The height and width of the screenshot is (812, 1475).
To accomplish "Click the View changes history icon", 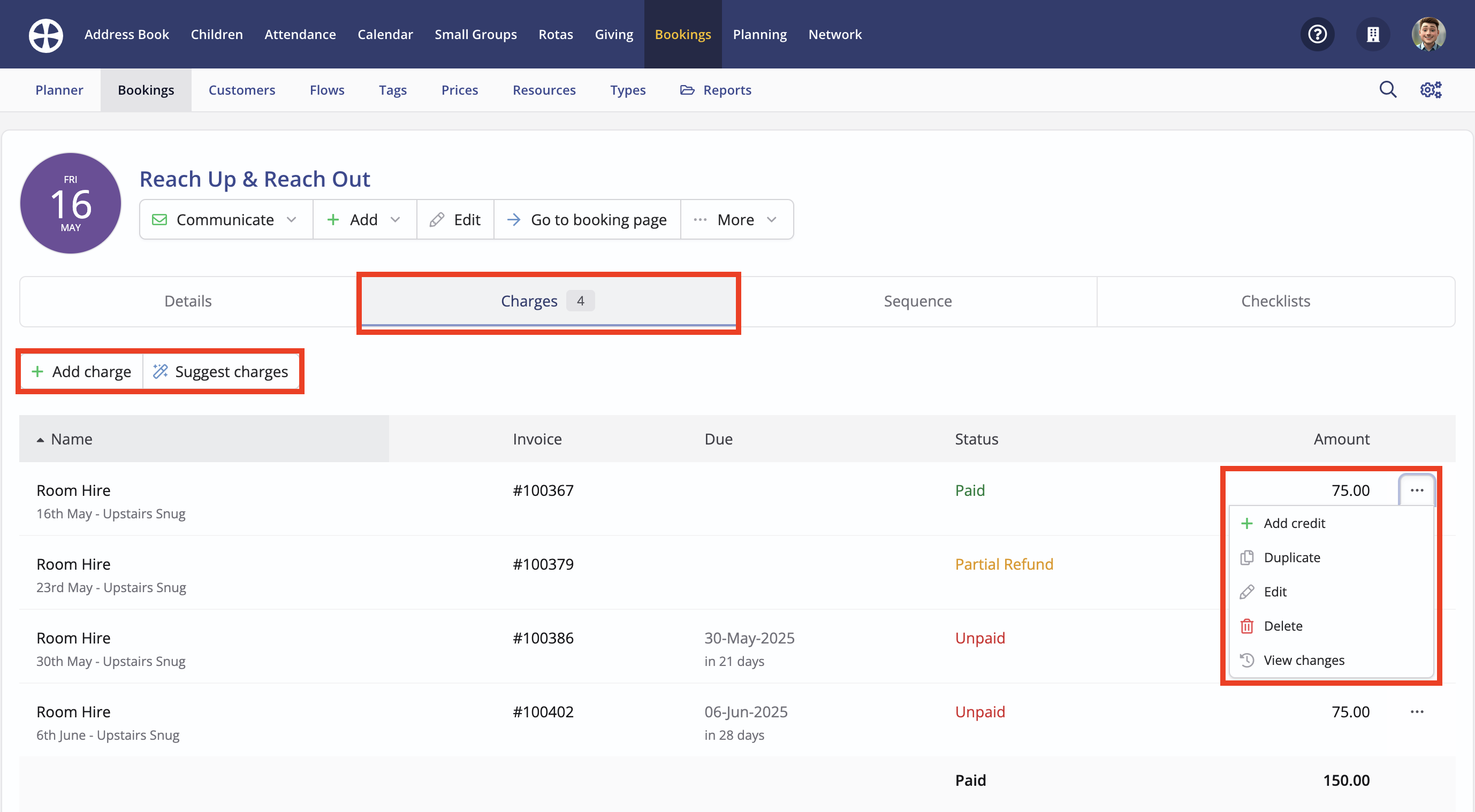I will pos(1246,661).
